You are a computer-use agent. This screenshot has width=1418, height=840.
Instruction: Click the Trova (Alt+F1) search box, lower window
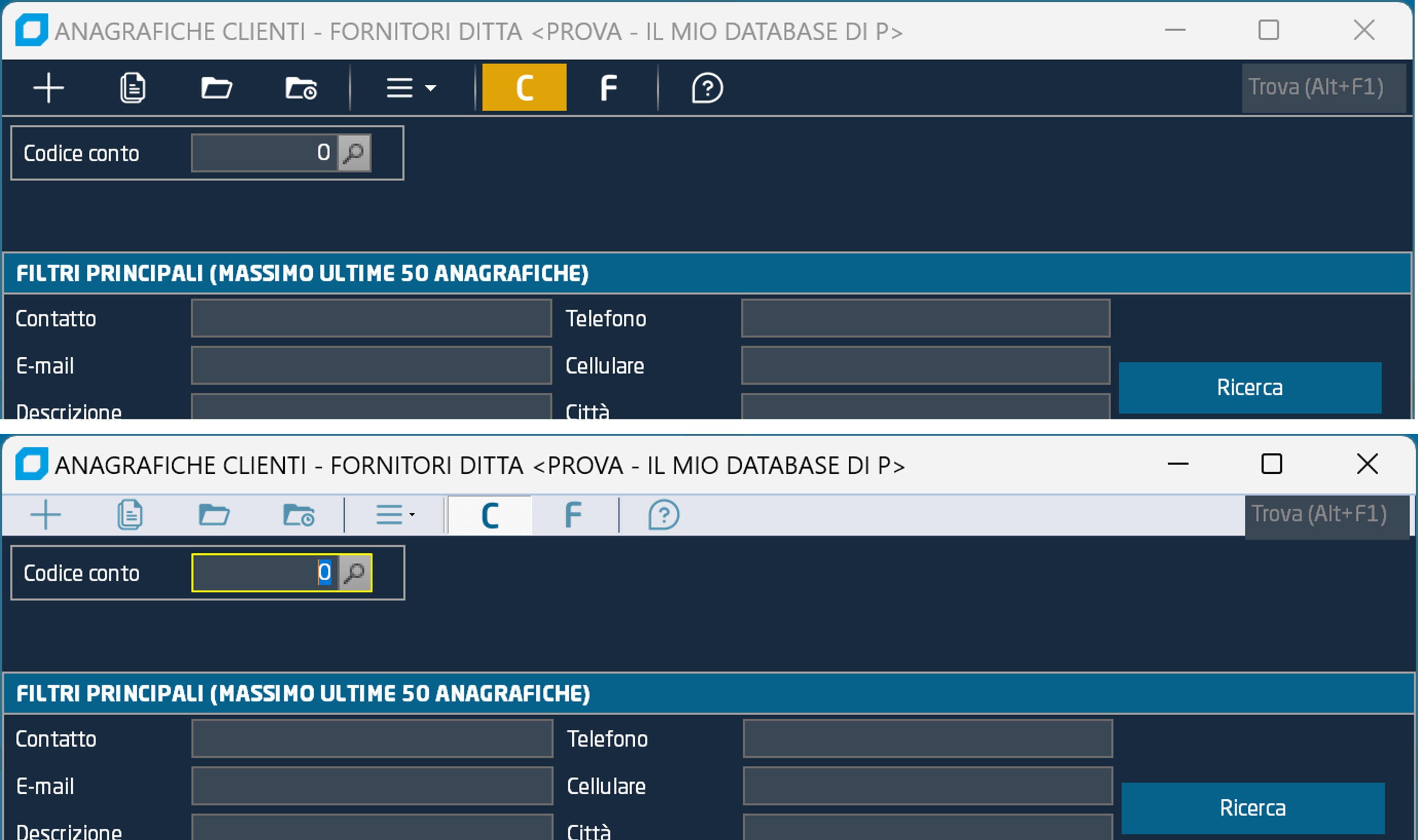click(x=1325, y=515)
